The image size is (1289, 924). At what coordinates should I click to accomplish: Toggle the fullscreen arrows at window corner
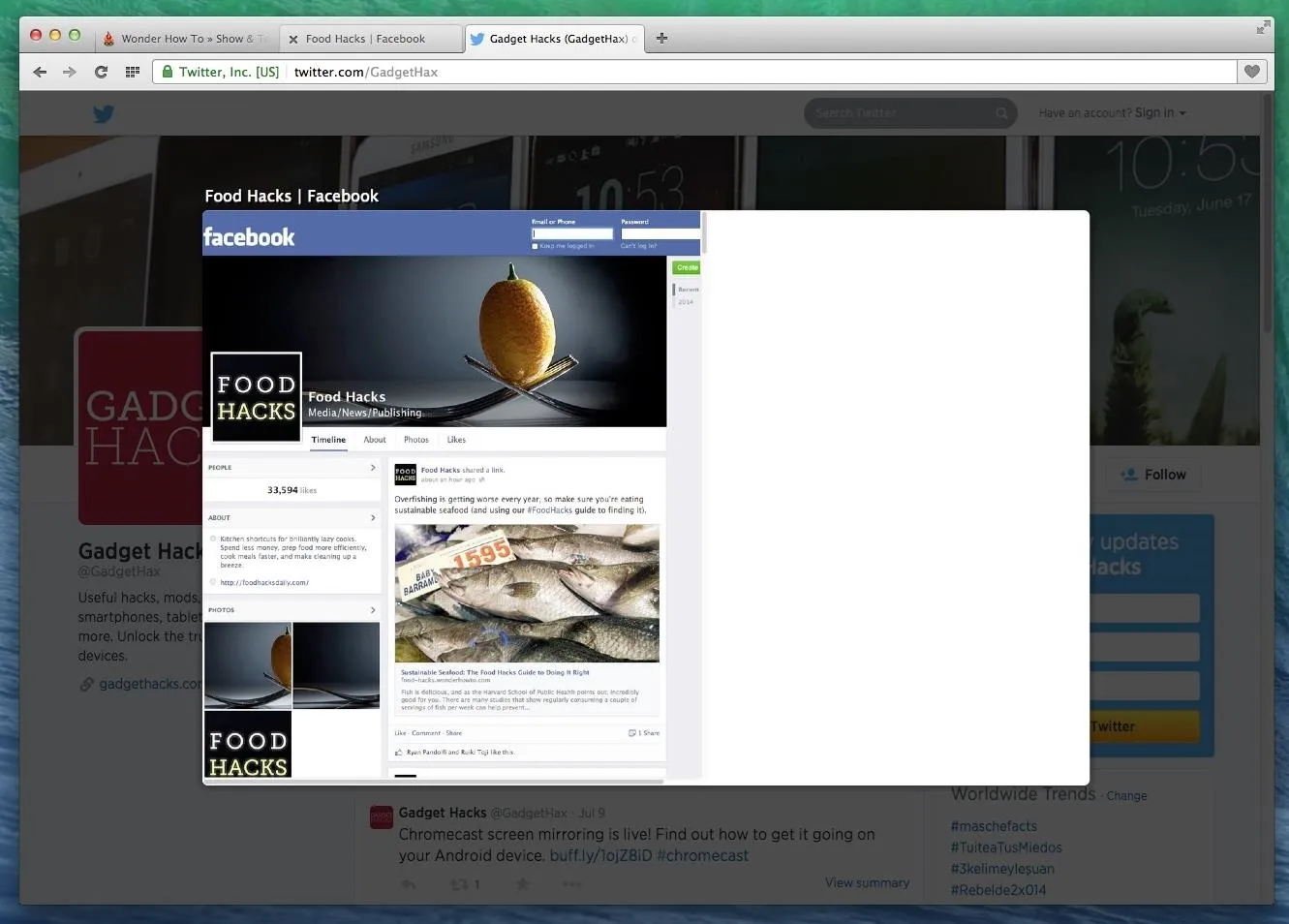pos(1263,27)
